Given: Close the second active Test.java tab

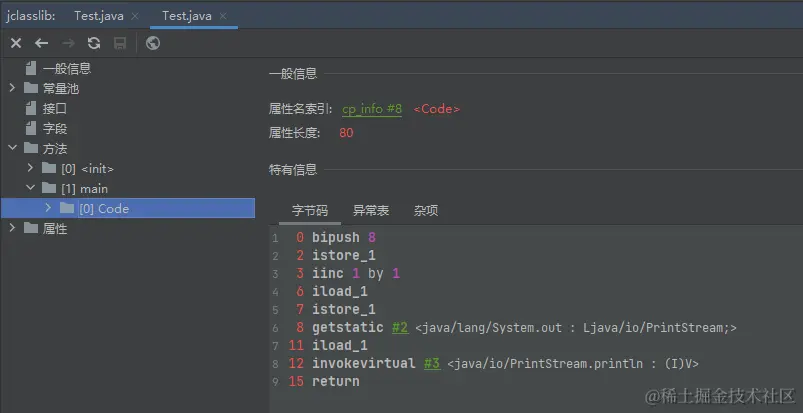Looking at the screenshot, I should click(223, 16).
